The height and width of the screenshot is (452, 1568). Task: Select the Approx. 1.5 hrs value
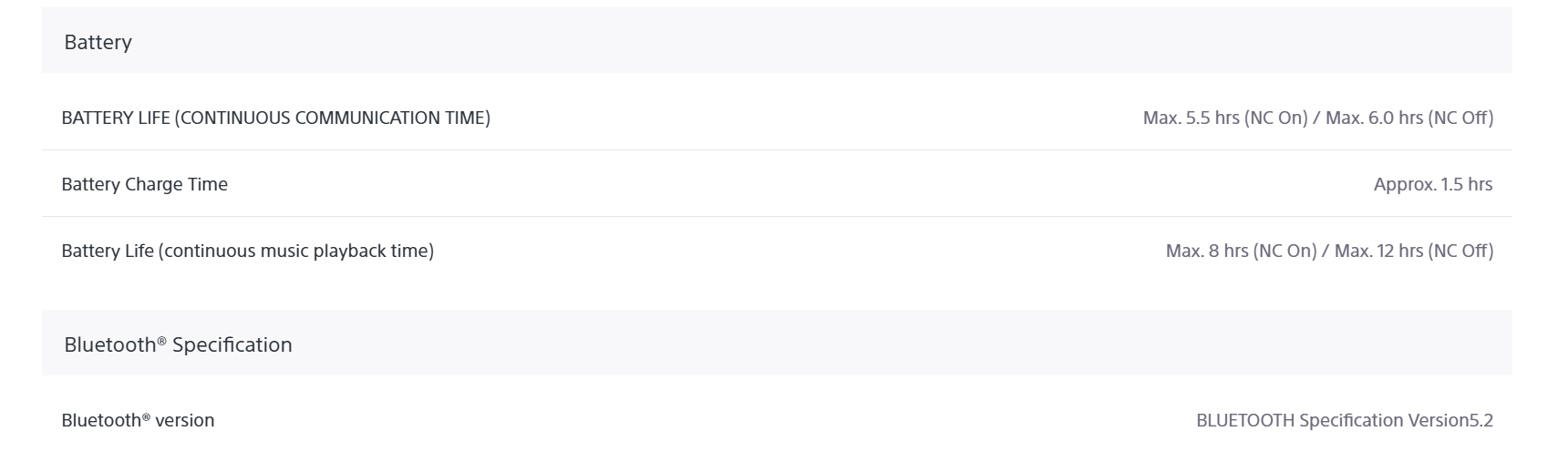click(x=1433, y=184)
